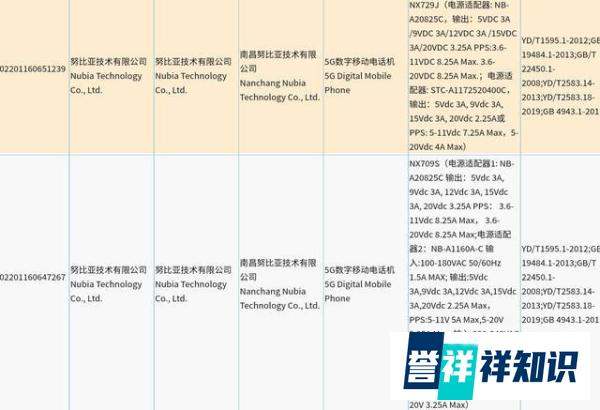This screenshot has width=600, height=410.
Task: Click Nanchang Nubia factory in NX709S row
Action: (280, 284)
